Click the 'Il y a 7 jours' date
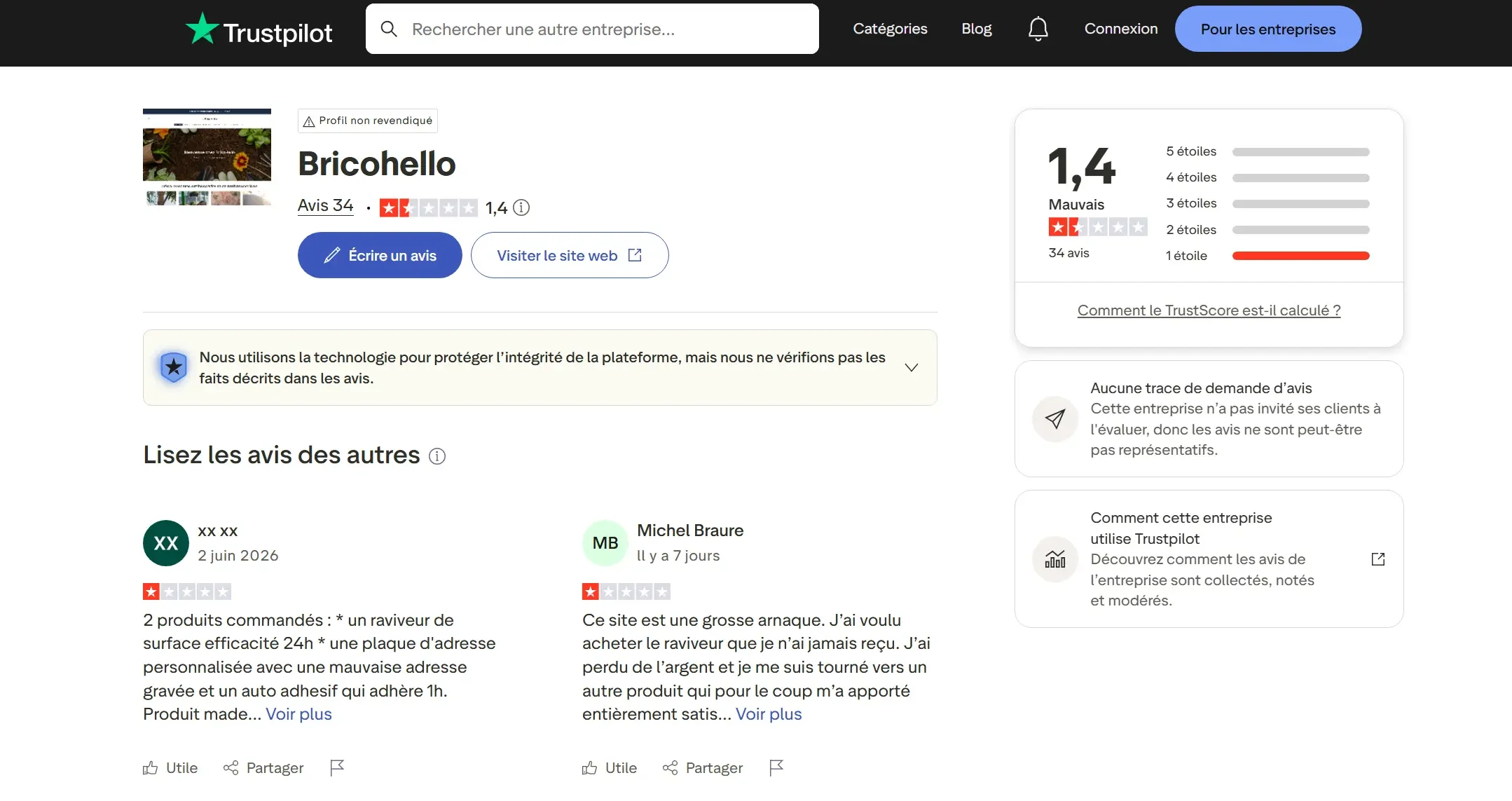 (x=678, y=556)
